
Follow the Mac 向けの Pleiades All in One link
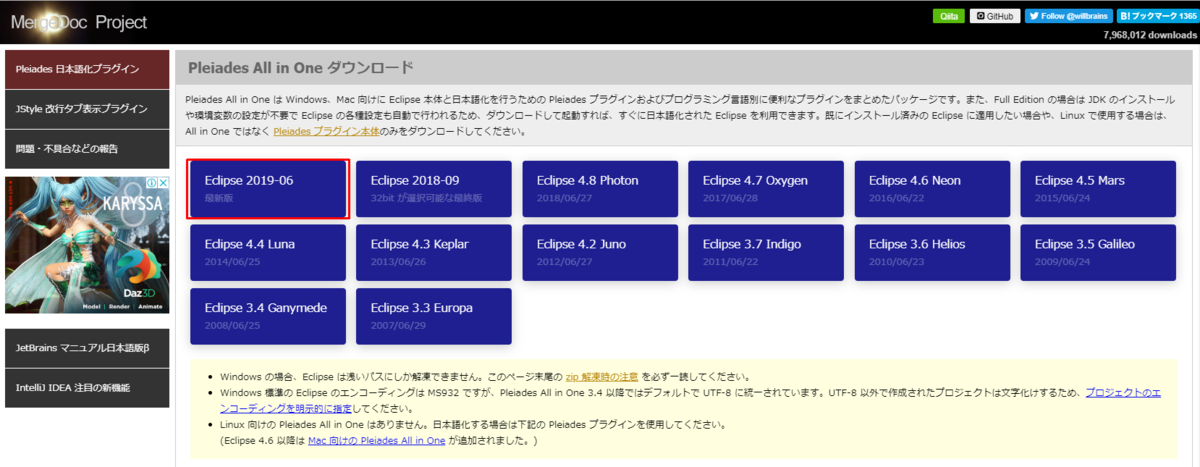coord(378,440)
